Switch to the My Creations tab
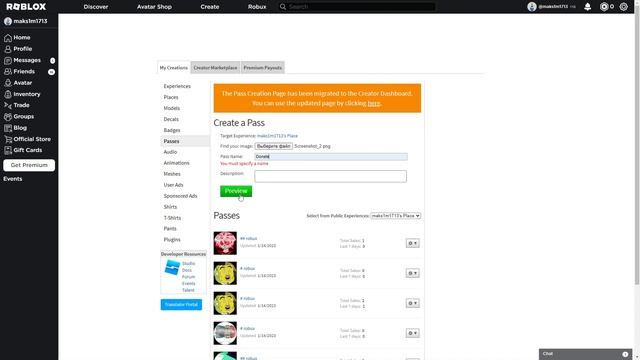640x360 pixels. click(173, 68)
